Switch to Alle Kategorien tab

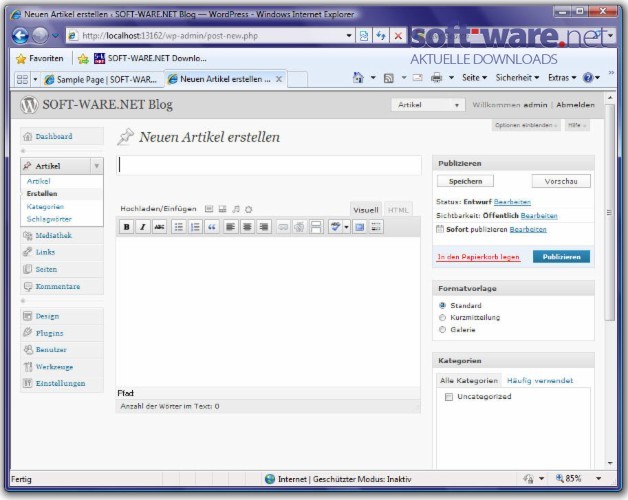tap(469, 381)
